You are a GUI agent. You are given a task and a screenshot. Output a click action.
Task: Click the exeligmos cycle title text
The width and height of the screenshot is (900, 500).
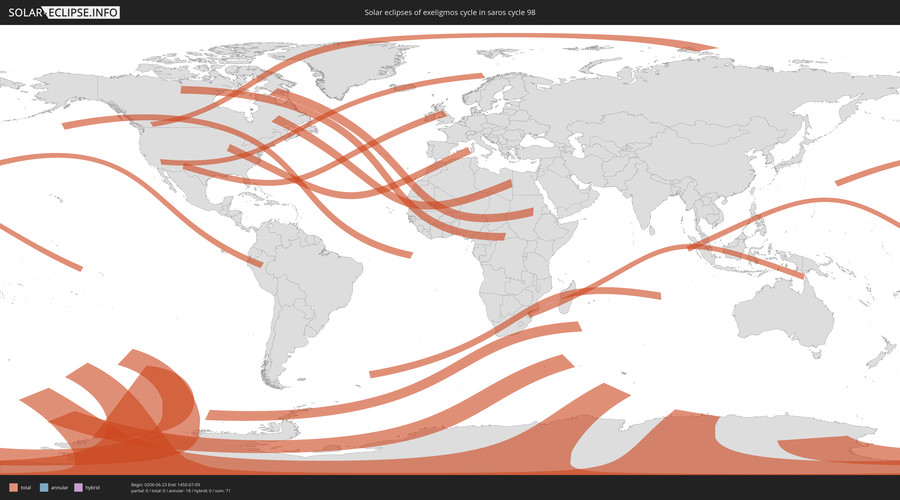449,13
